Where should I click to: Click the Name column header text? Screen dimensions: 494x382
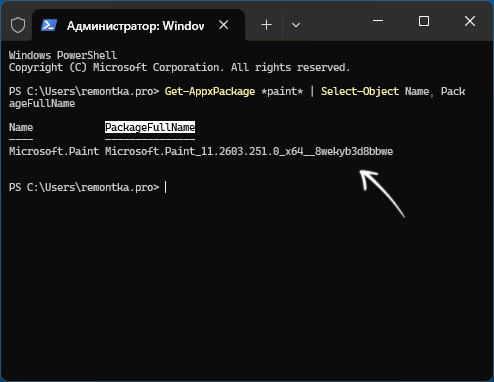21,127
